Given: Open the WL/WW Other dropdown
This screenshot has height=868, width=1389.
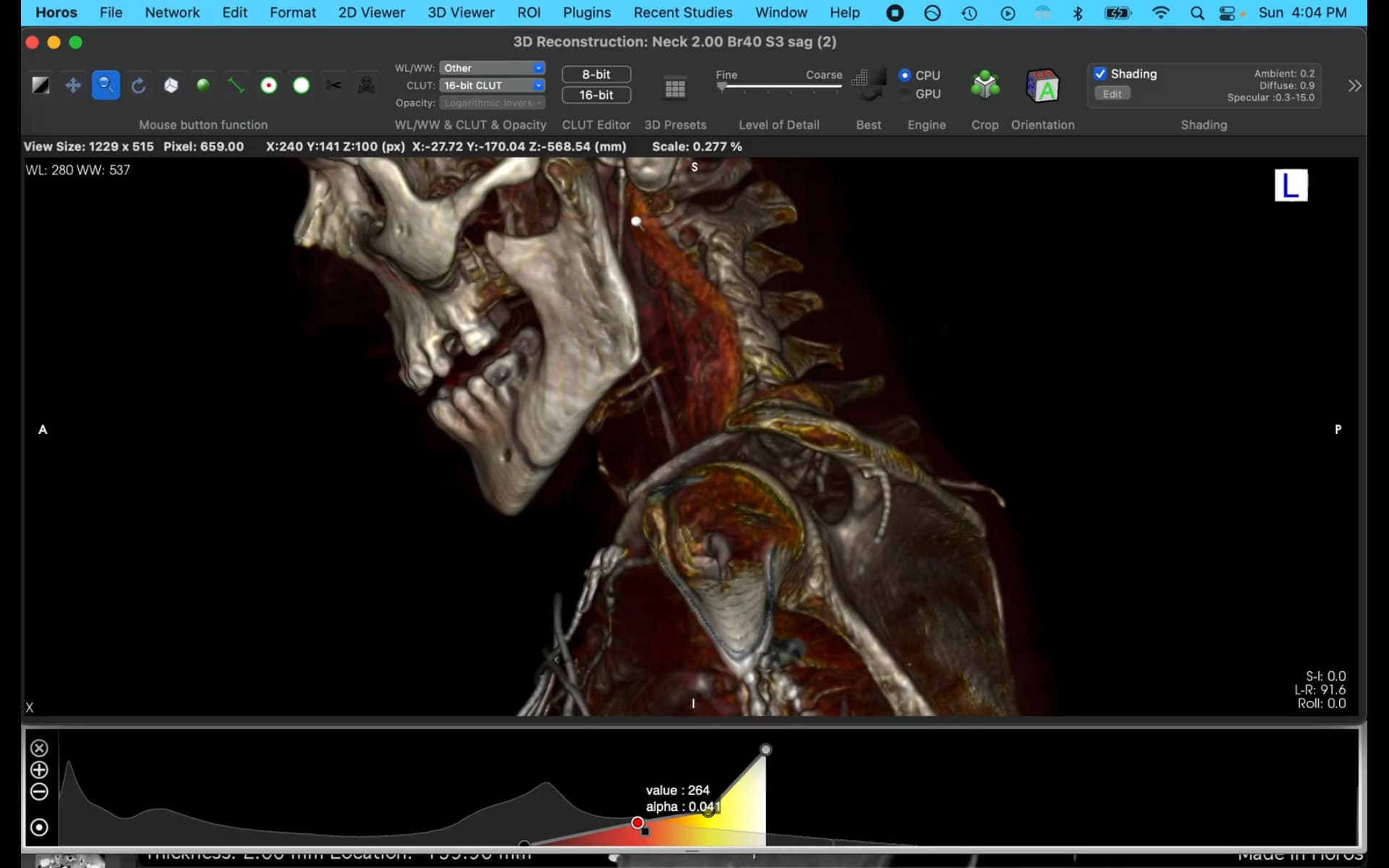Looking at the screenshot, I should (492, 68).
